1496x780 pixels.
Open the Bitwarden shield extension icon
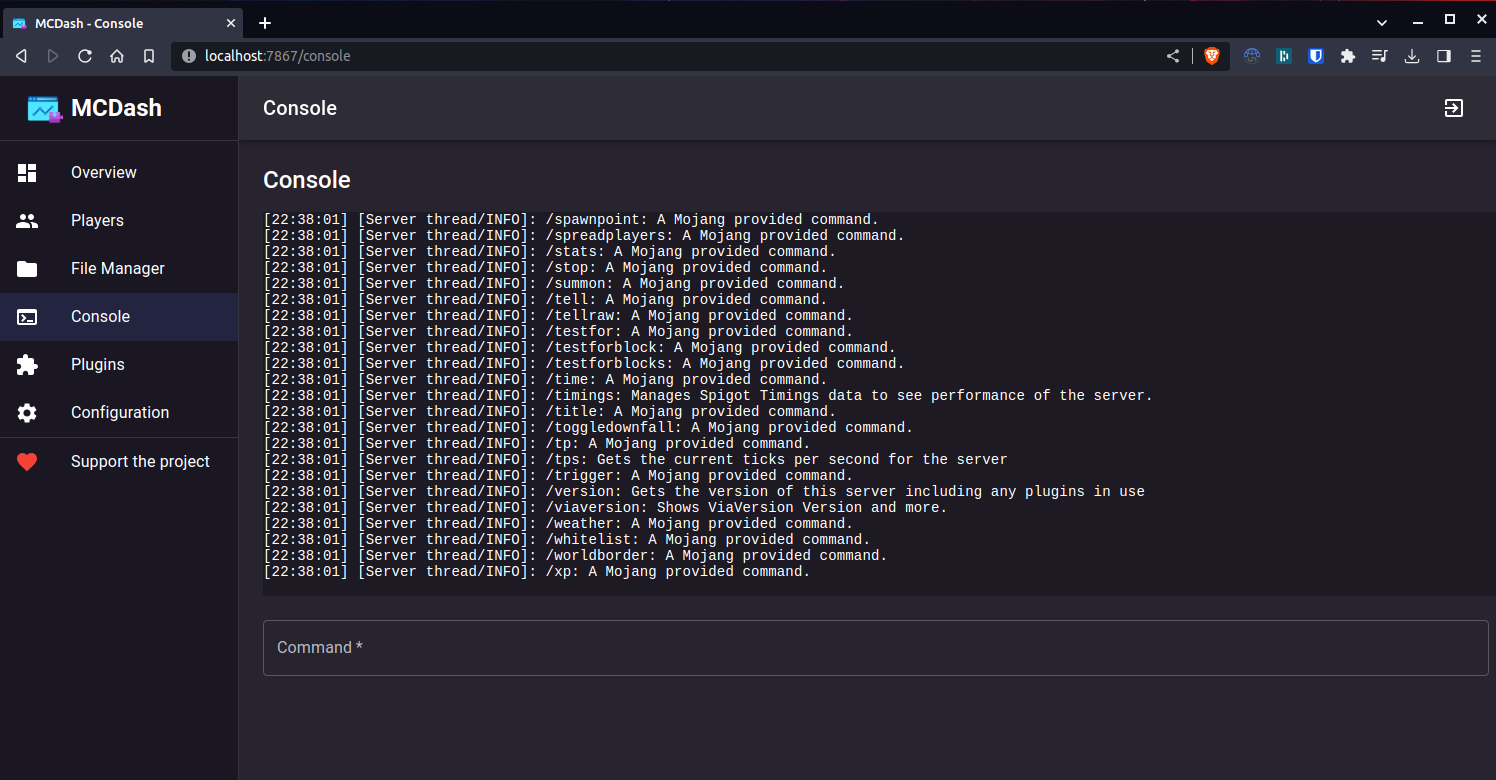[1316, 57]
